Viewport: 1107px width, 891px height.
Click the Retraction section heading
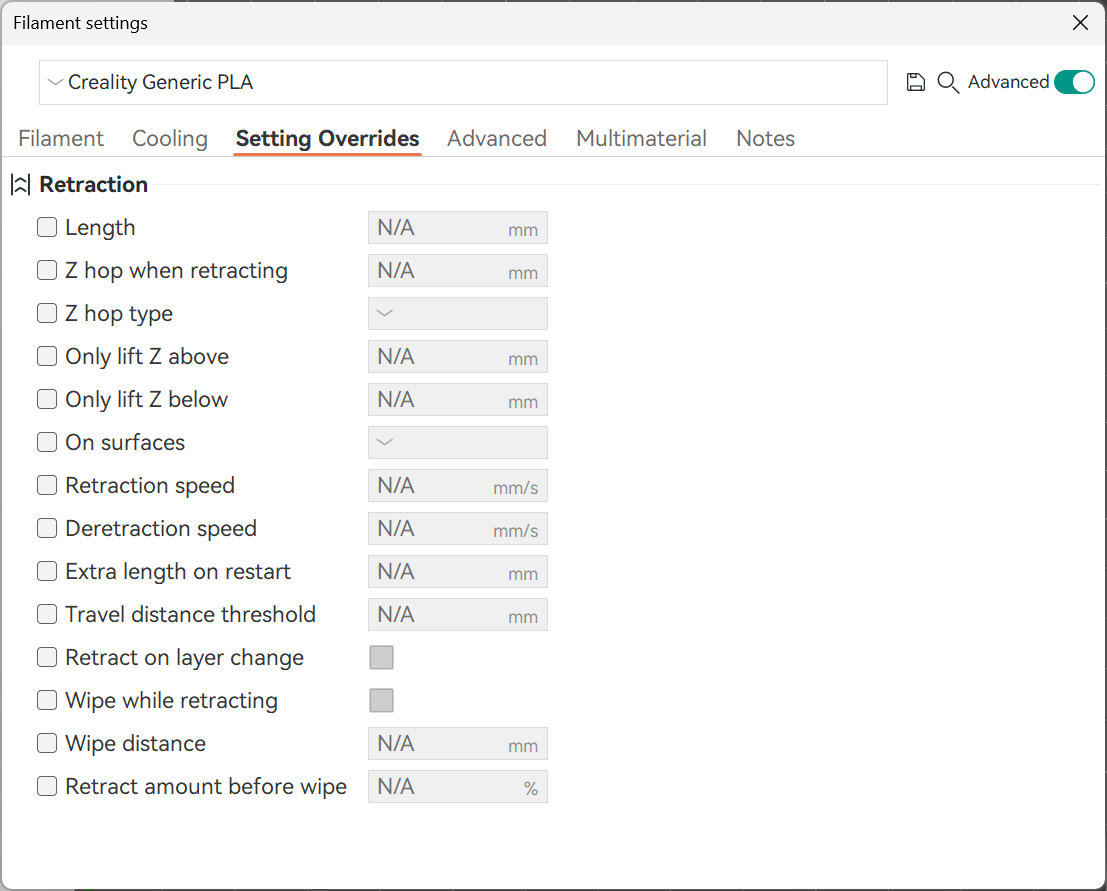[x=93, y=185]
